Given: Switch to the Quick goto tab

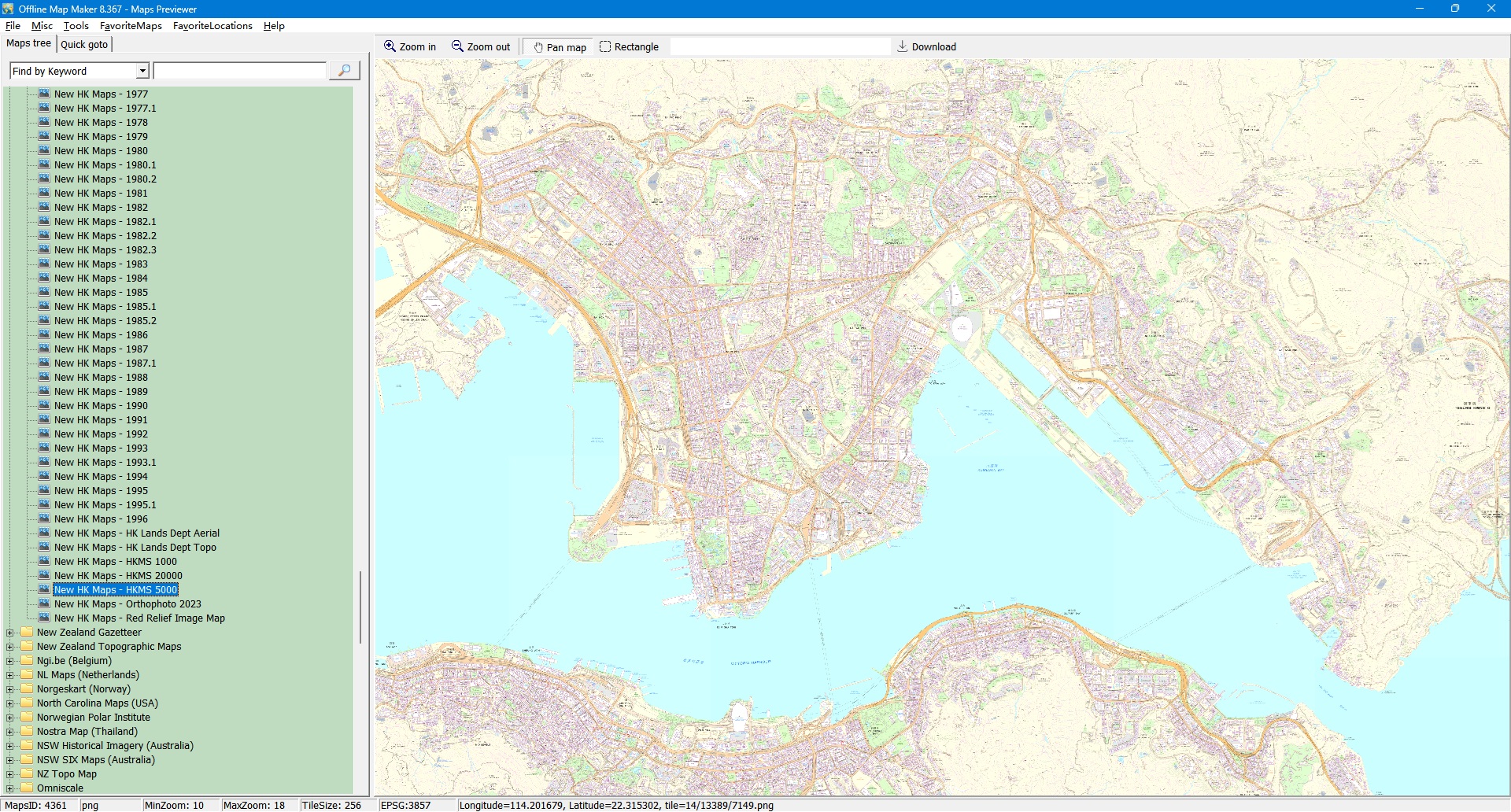Looking at the screenshot, I should click(84, 44).
